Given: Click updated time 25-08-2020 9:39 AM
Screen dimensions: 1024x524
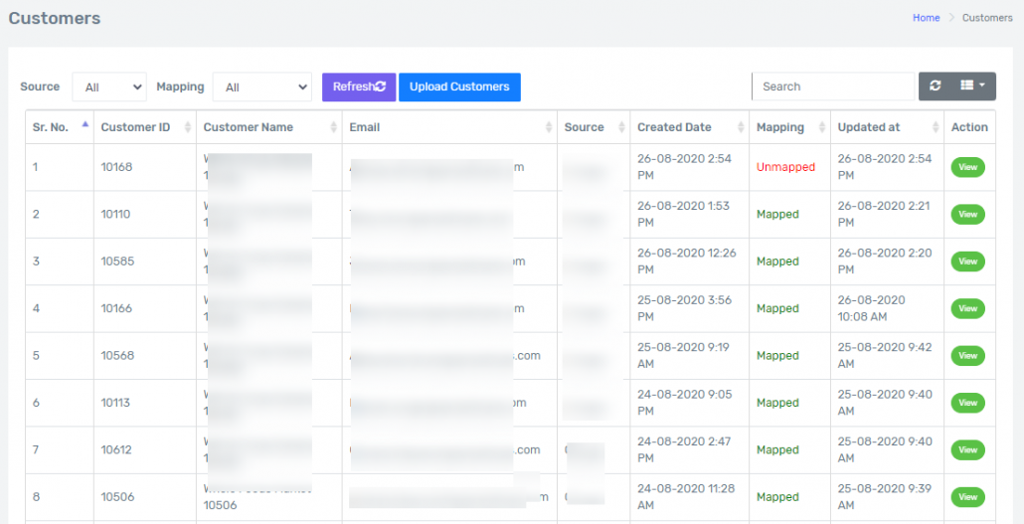Looking at the screenshot, I should (x=885, y=497).
